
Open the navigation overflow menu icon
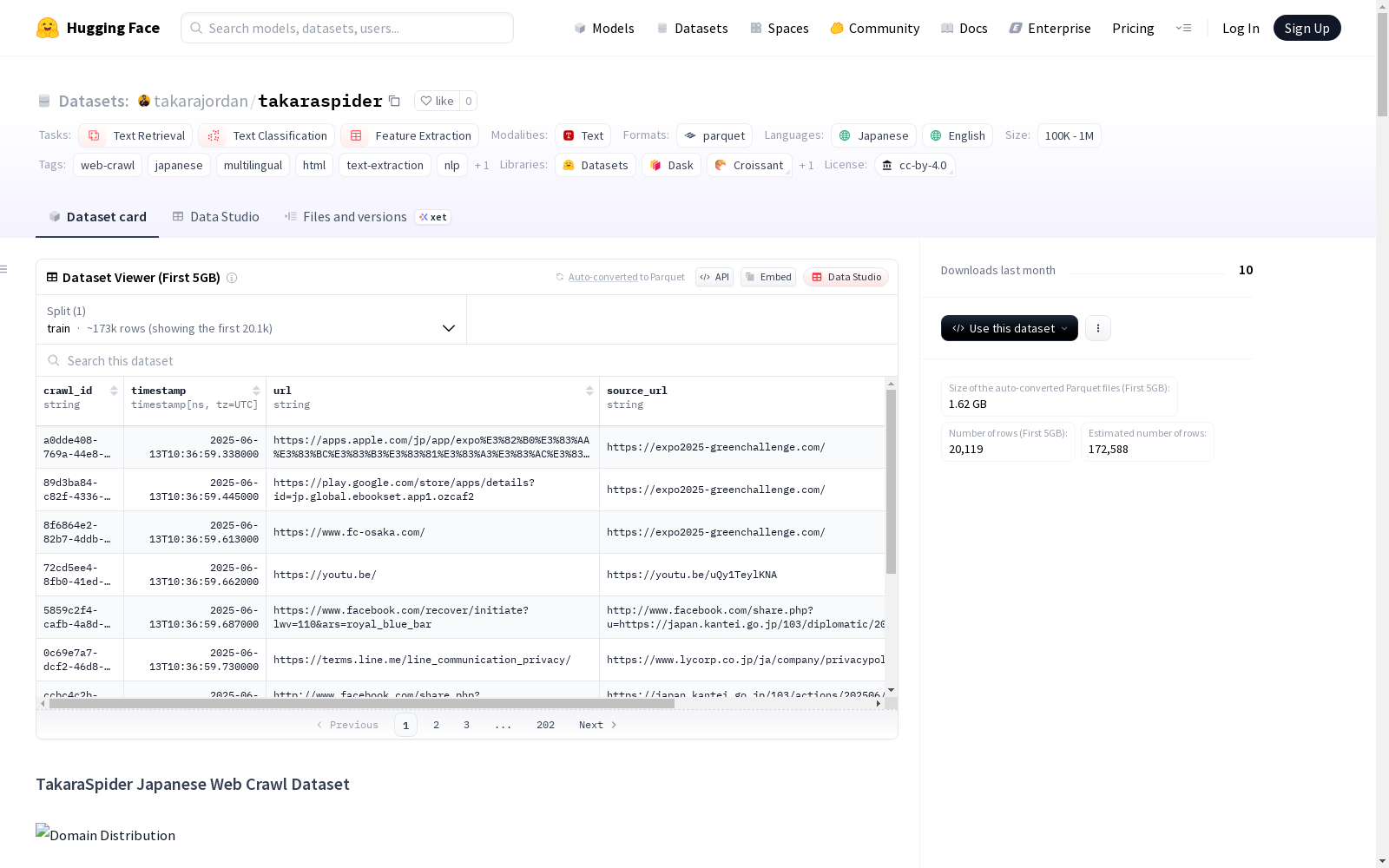tap(1183, 28)
